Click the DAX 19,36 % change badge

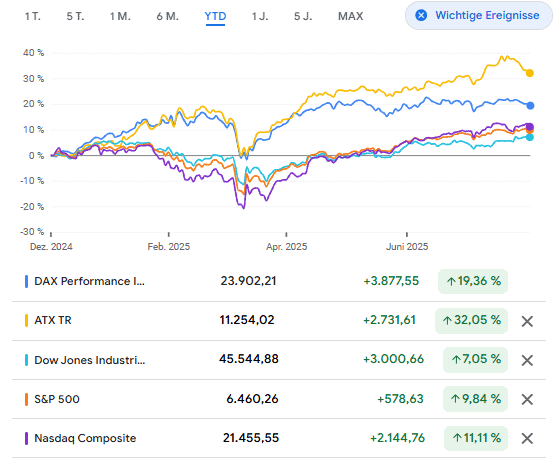(x=473, y=281)
